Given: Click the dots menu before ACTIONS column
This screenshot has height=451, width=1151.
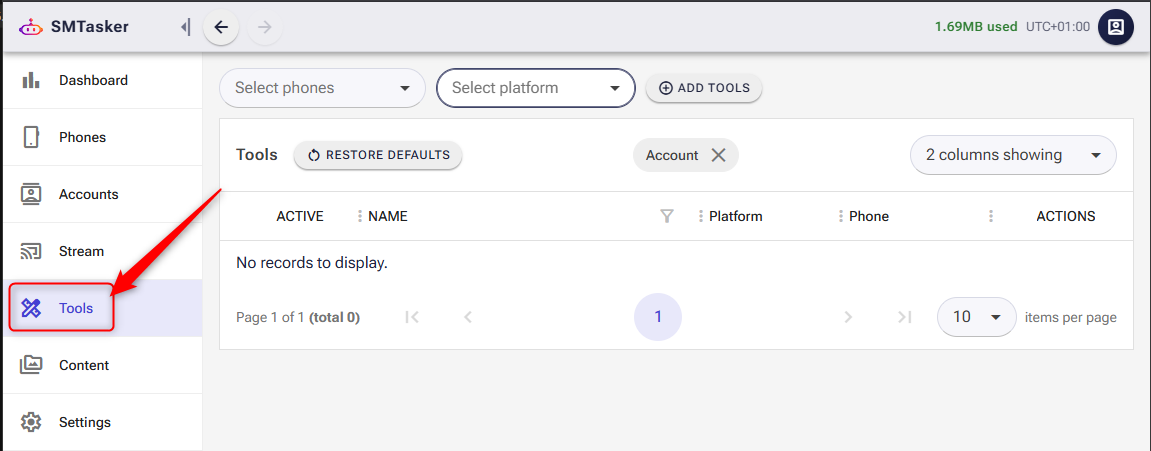Looking at the screenshot, I should point(991,216).
